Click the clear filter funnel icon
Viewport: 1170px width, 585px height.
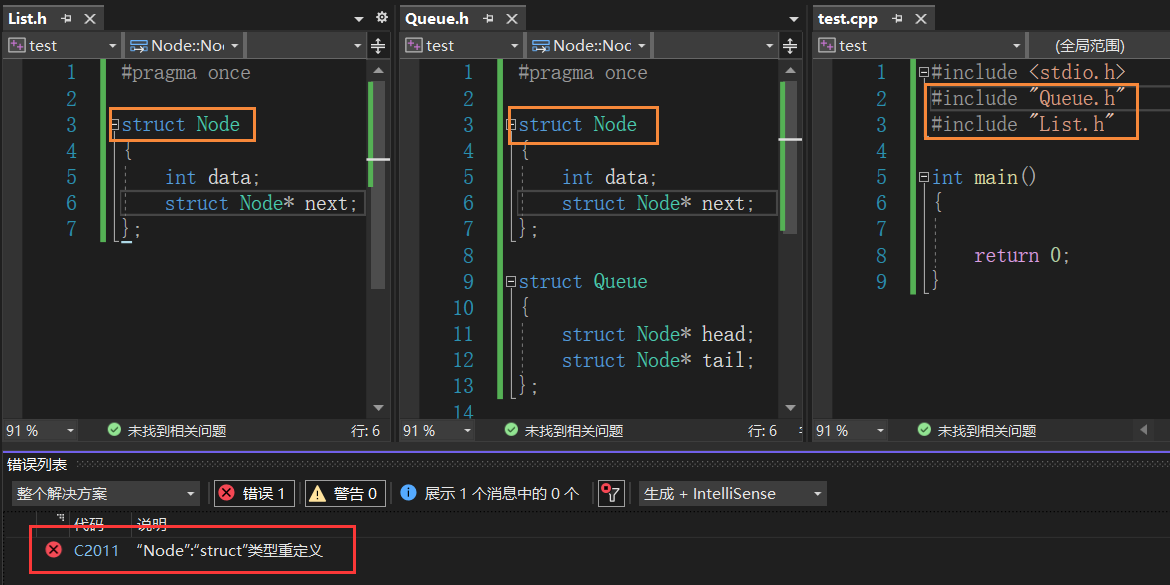pos(610,493)
